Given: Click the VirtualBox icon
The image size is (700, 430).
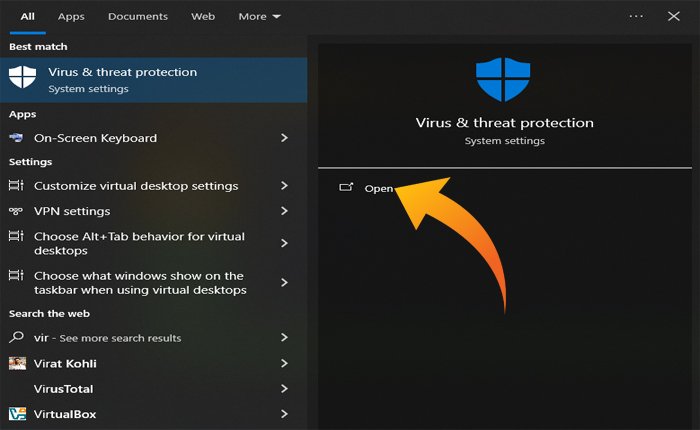Looking at the screenshot, I should pos(17,413).
